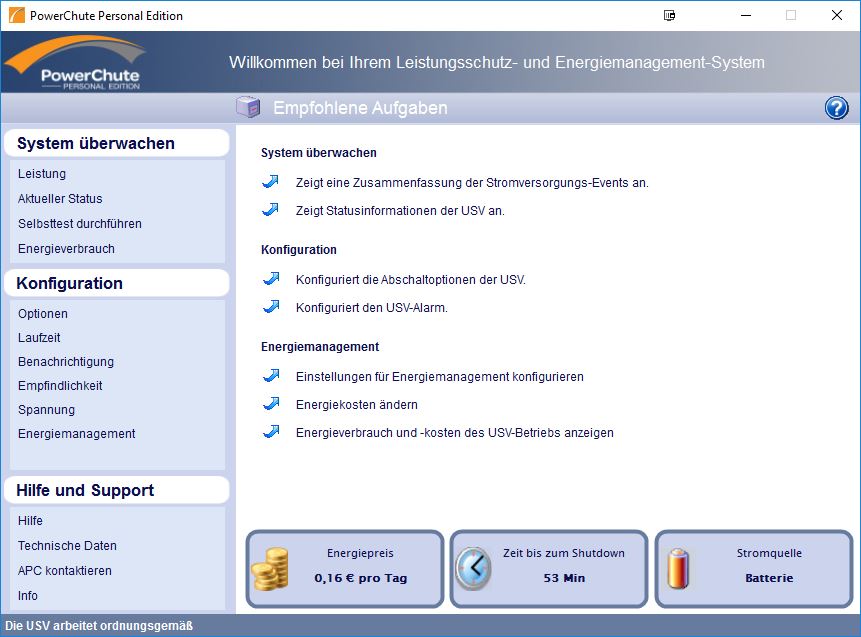
Task: Click the Energiemanagement heading in main panel
Action: click(320, 348)
